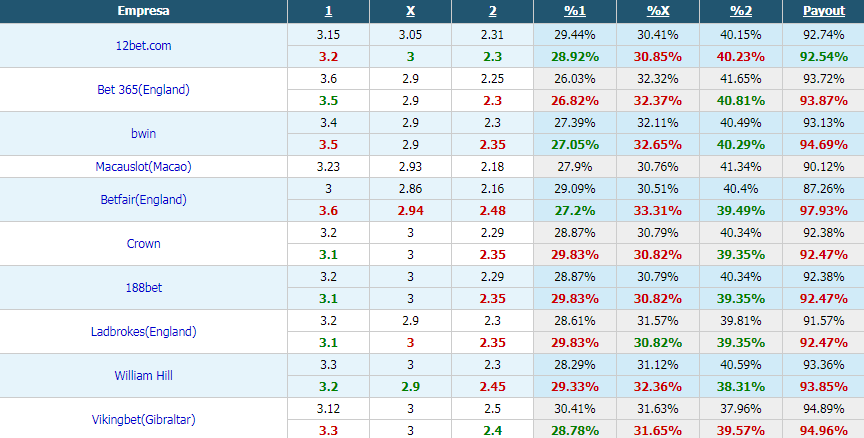Select 12bet.com opening draw odds 3.05
Image resolution: width=864 pixels, height=438 pixels.
coord(410,35)
